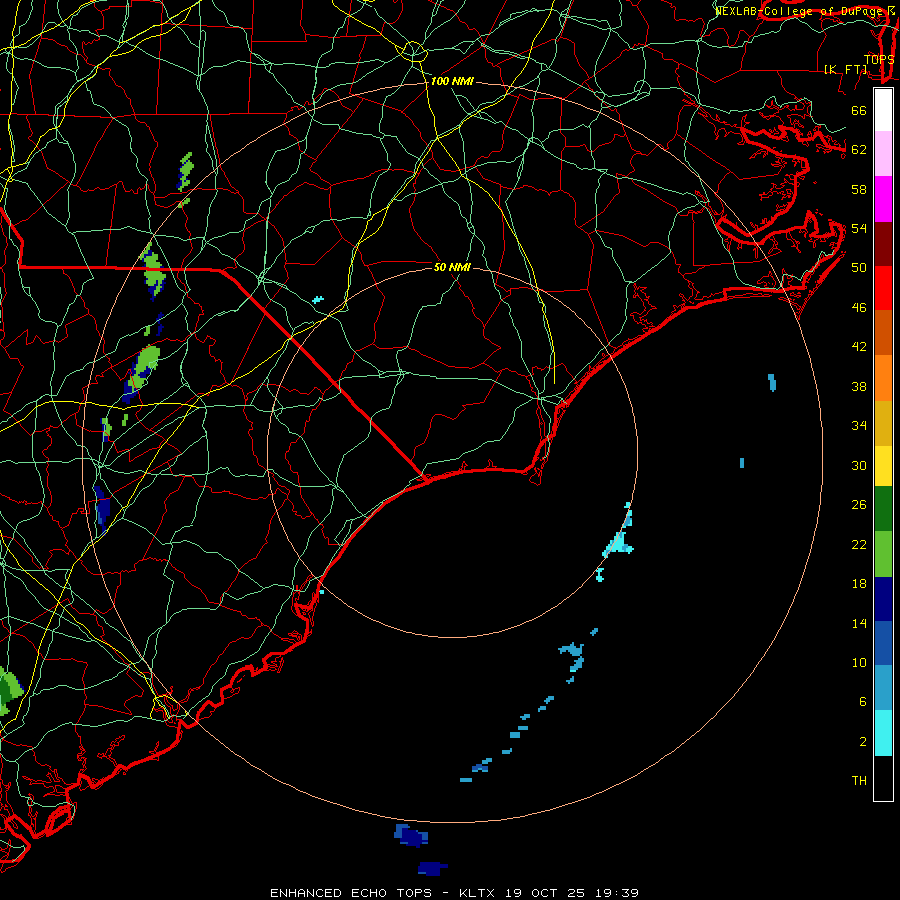Click the '50 NMI' range ring label
Viewport: 900px width, 900px height.
point(452,267)
